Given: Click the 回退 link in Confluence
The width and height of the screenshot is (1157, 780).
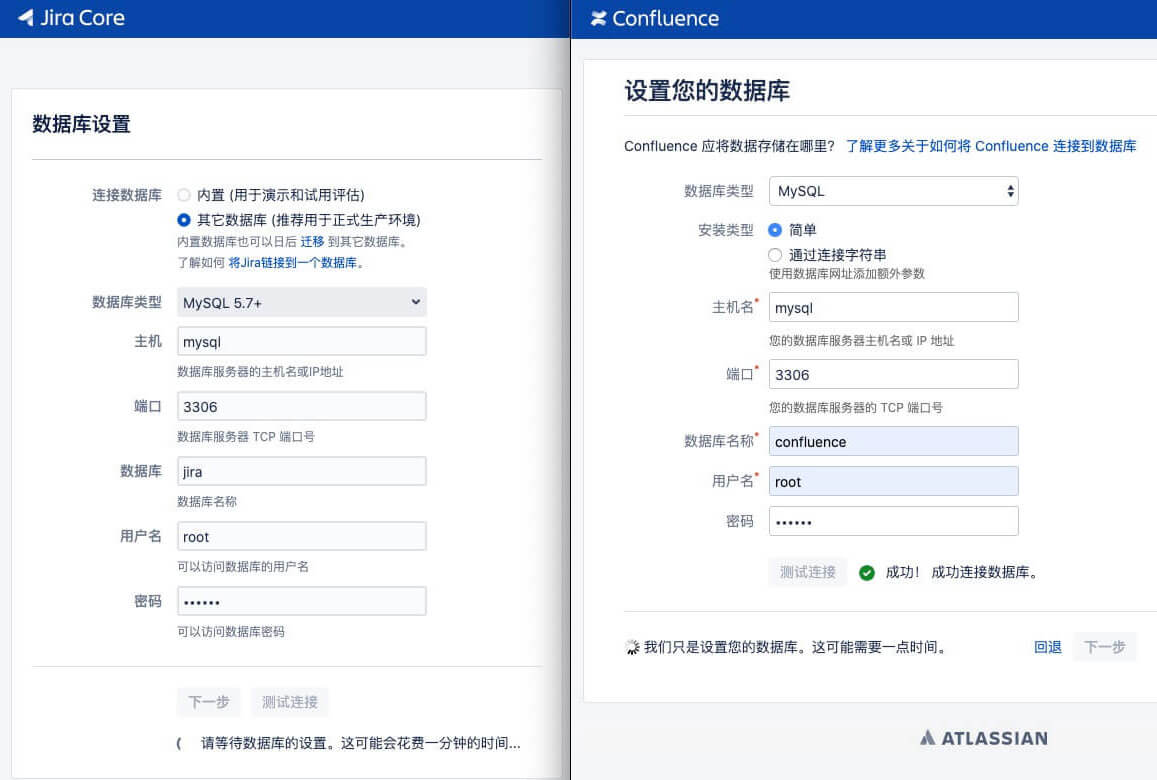Looking at the screenshot, I should [1048, 647].
